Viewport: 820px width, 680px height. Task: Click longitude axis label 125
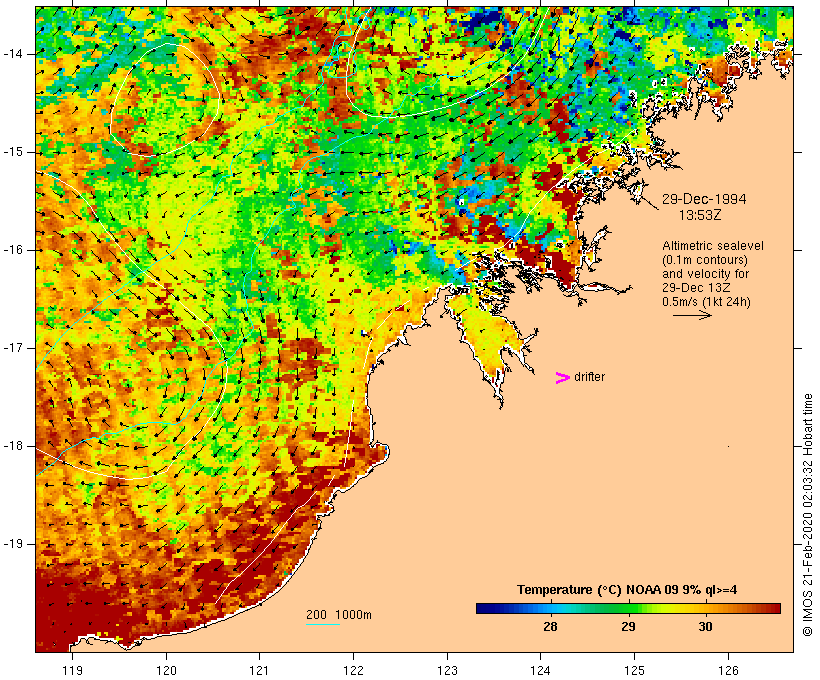(635, 670)
